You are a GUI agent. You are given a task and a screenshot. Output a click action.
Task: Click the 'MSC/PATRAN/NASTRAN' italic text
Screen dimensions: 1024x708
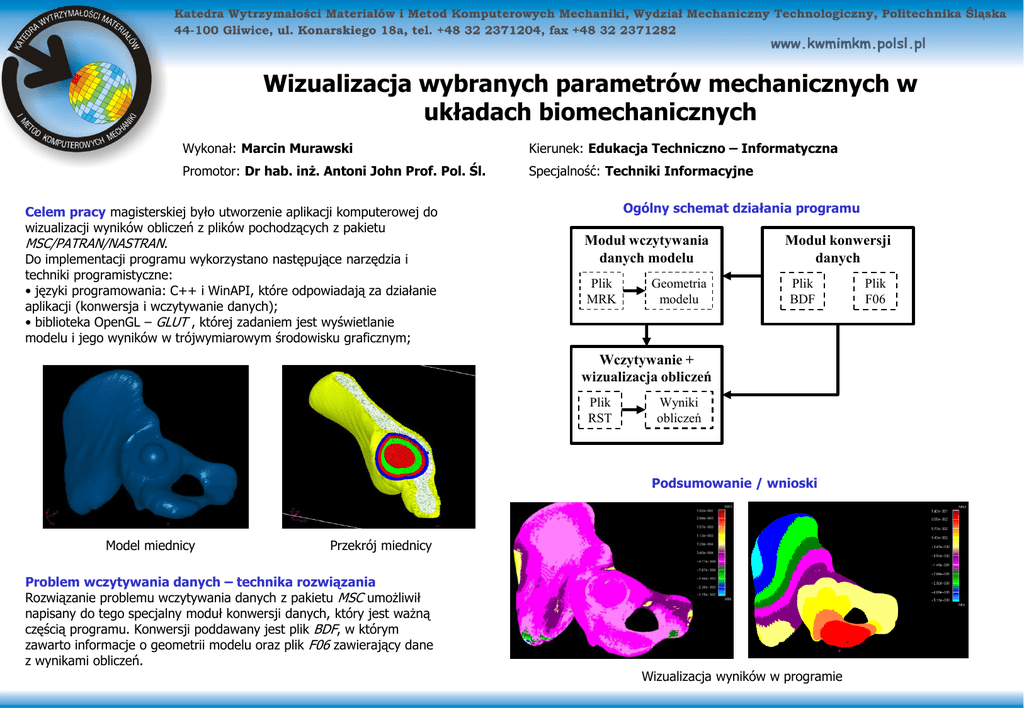96,243
